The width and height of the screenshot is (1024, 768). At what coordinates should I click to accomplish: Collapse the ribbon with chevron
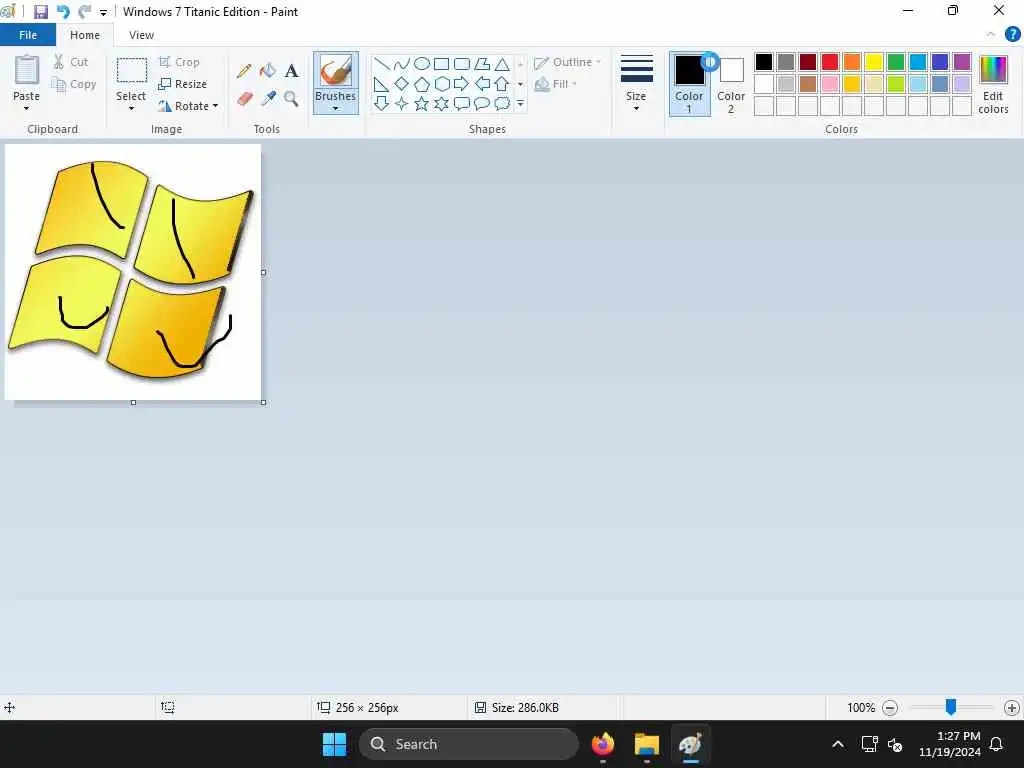coord(991,35)
